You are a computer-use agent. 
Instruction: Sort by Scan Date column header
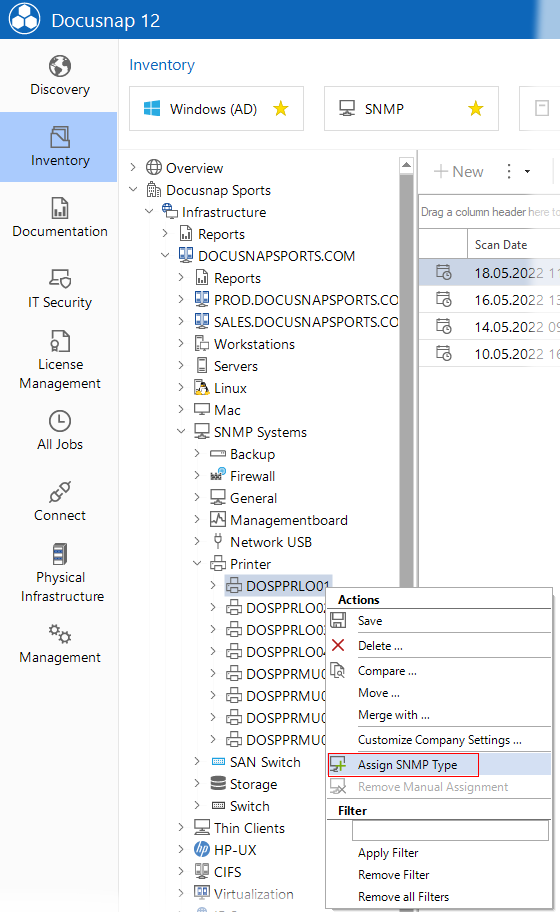coord(513,244)
